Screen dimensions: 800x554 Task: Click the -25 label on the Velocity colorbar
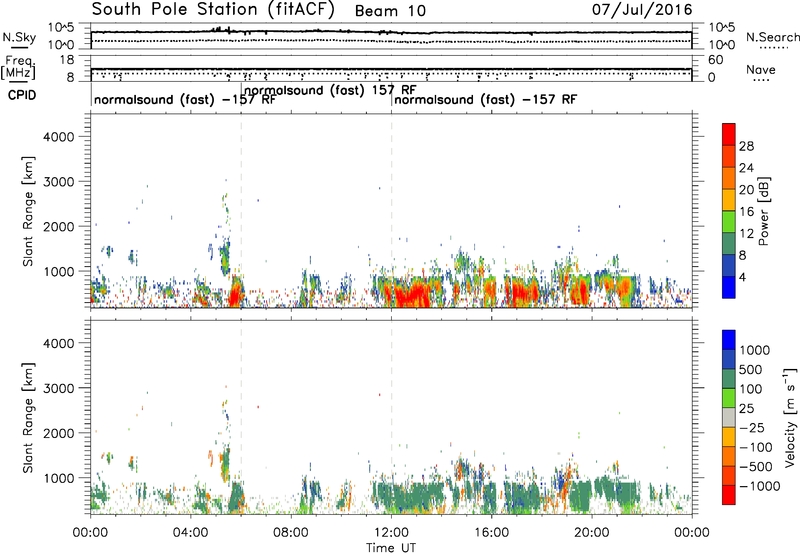coord(752,428)
